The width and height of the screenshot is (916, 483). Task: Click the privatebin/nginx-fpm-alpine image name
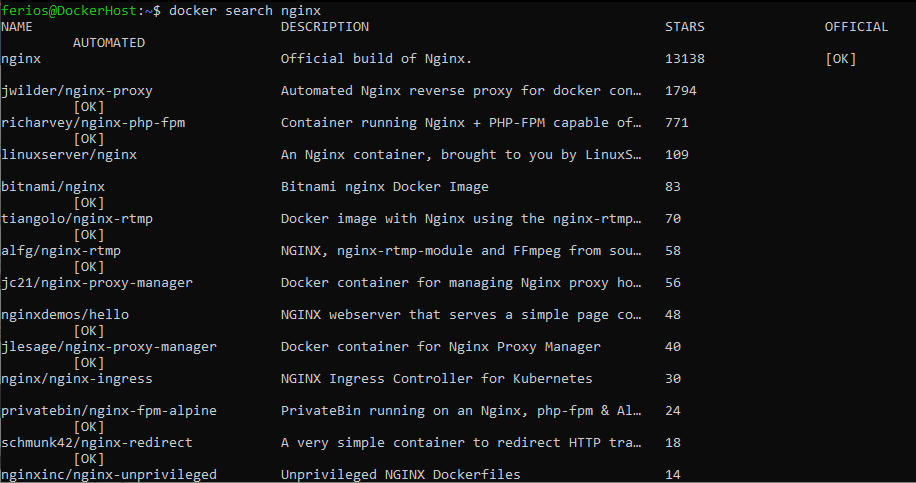109,411
